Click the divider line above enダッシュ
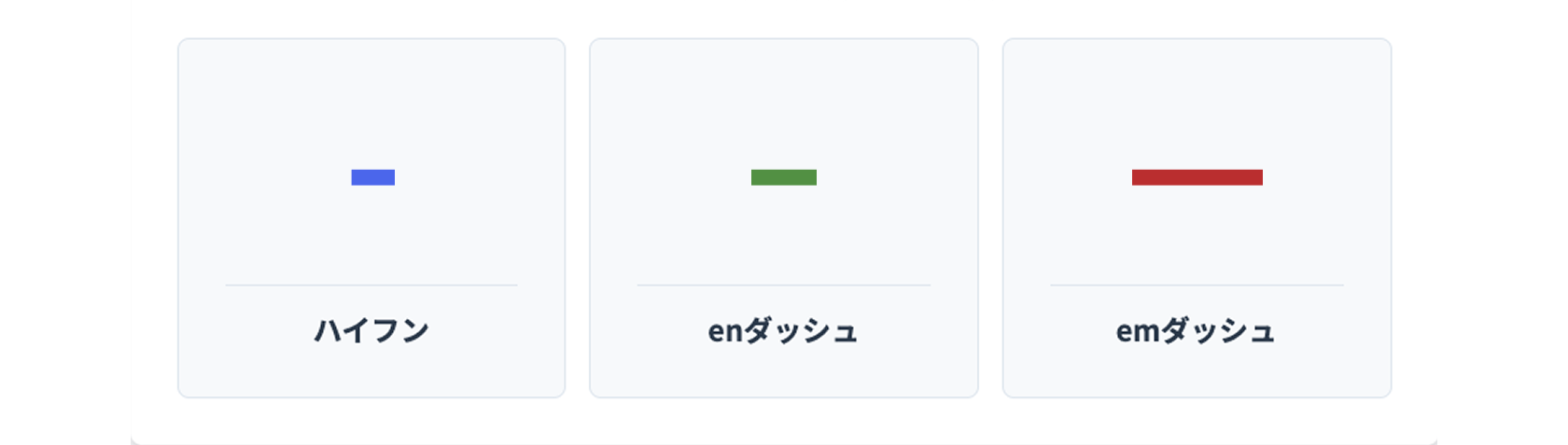Viewport: 1568px width, 445px height. [784, 285]
